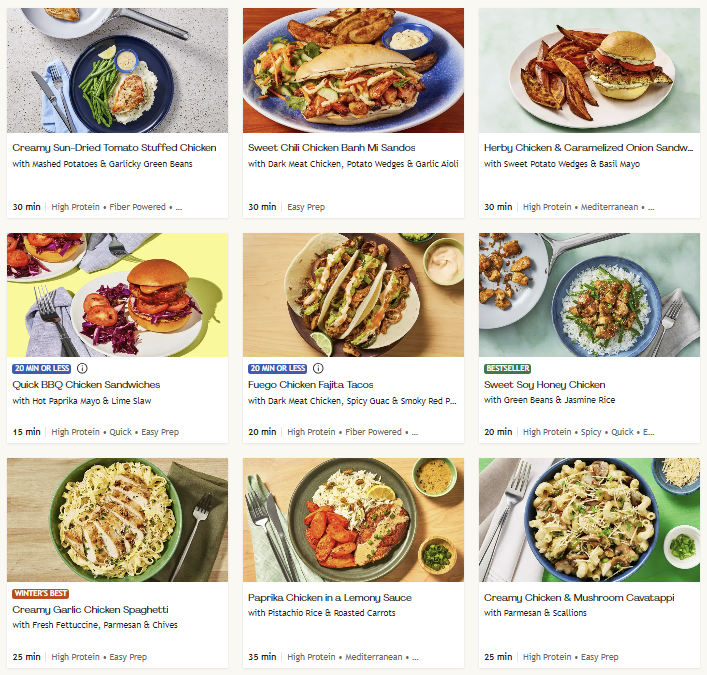Click info icon on Fuego Chicken Fajita Tacos
The height and width of the screenshot is (675, 707).
click(x=318, y=368)
